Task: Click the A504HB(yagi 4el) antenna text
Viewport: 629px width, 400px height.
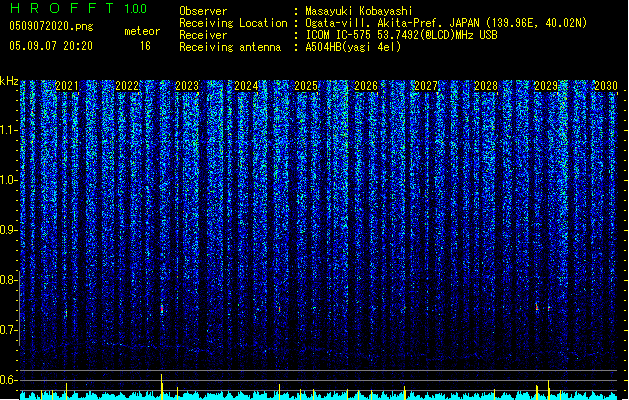Action: pyautogui.click(x=353, y=47)
